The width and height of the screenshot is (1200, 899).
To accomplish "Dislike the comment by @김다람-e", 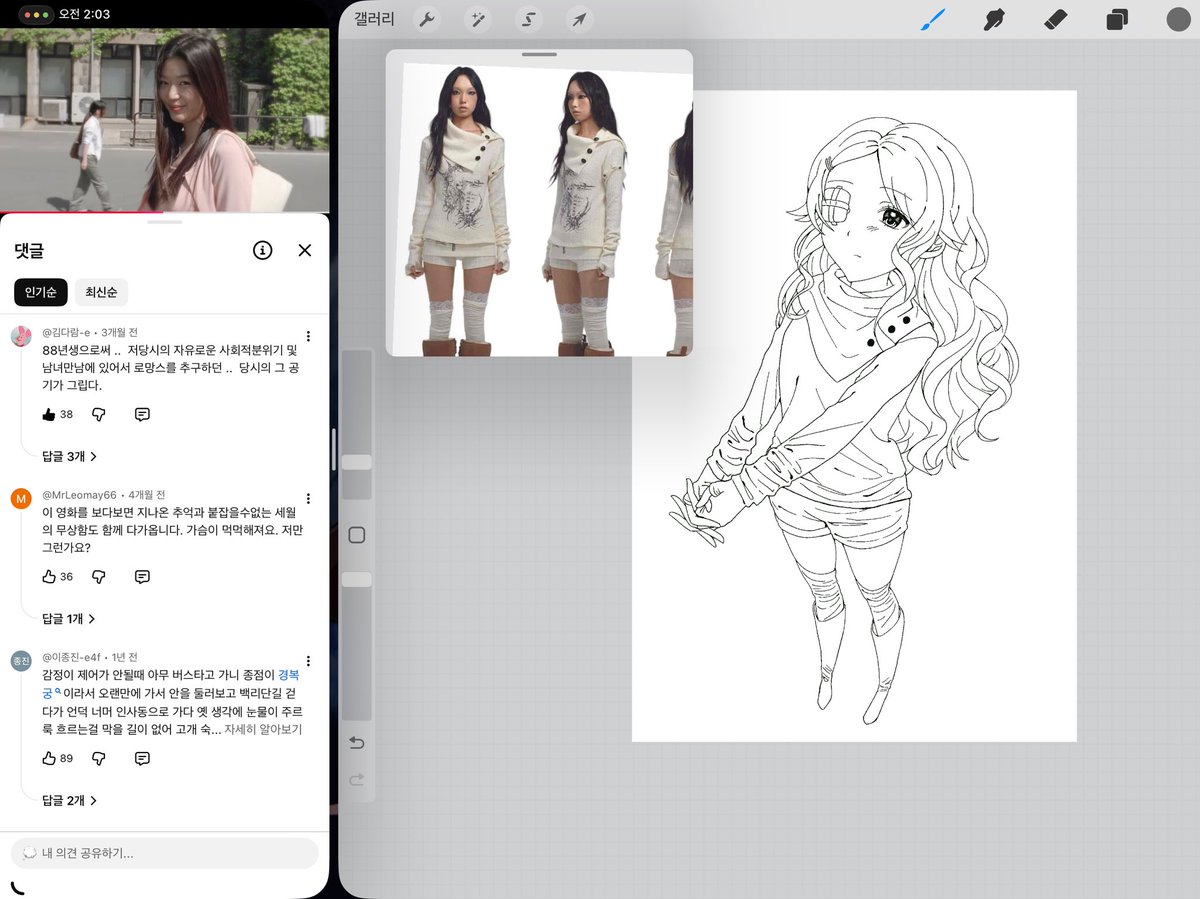I will pos(98,414).
